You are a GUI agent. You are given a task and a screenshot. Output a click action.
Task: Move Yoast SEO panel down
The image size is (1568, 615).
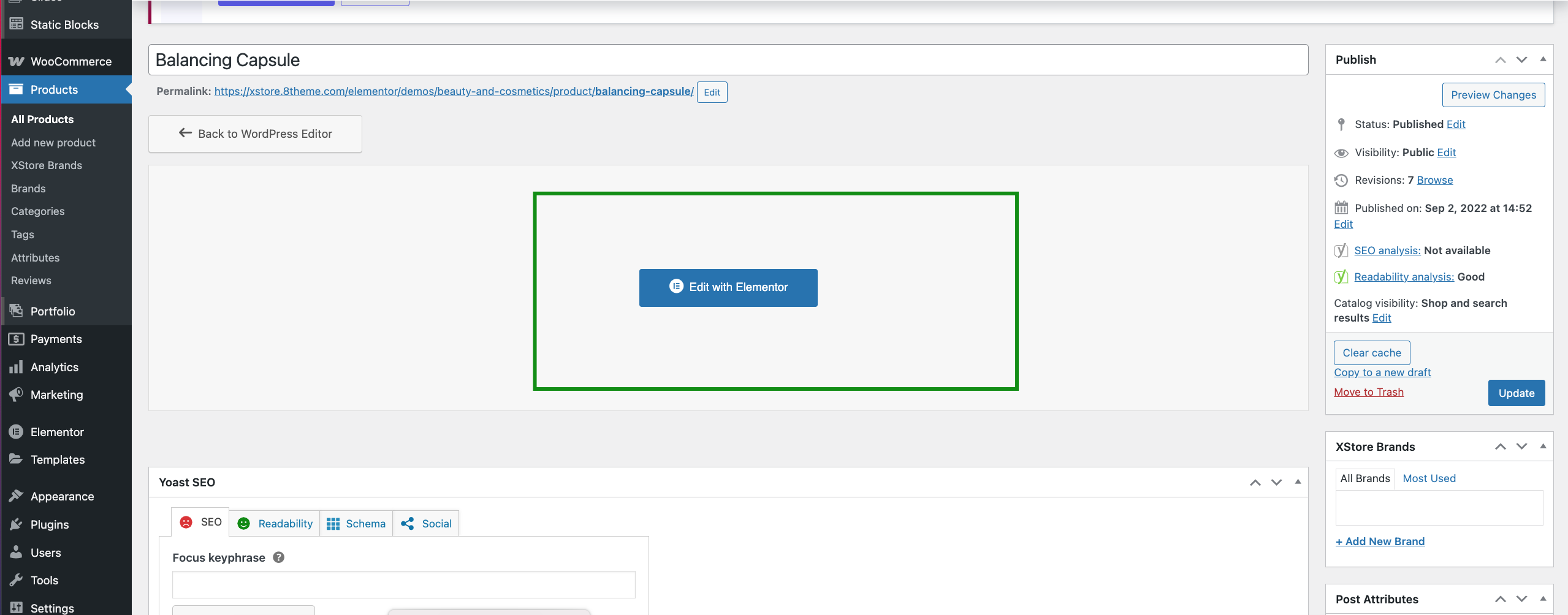tap(1276, 483)
